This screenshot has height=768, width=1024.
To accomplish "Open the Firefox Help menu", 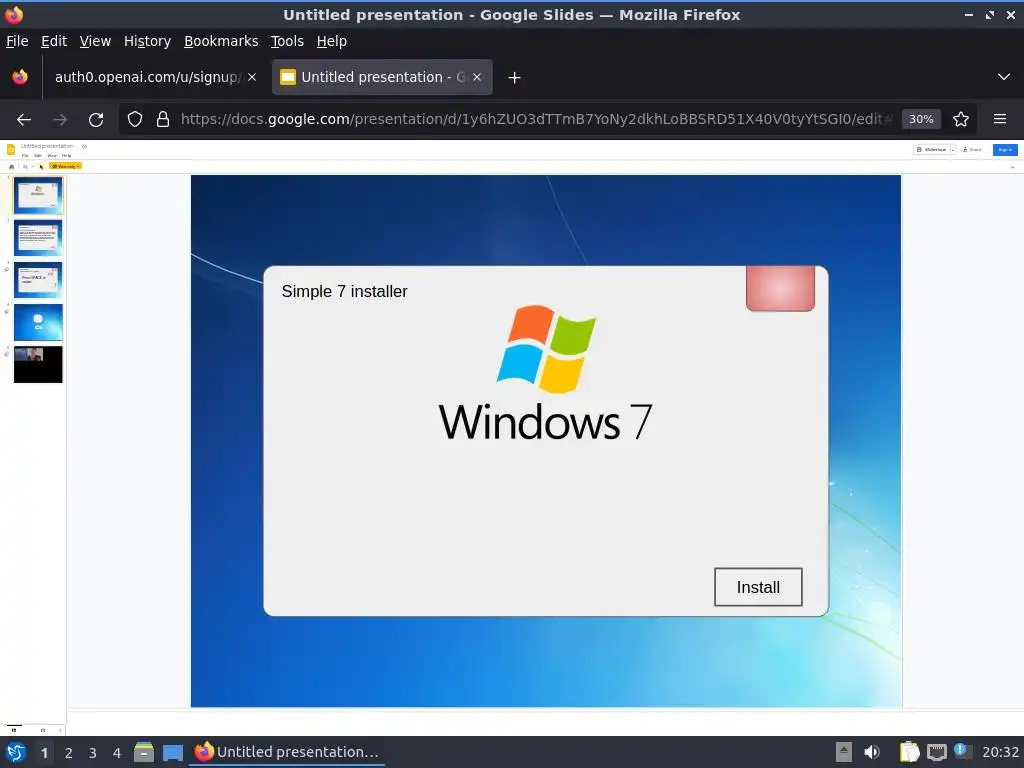I will click(x=332, y=41).
